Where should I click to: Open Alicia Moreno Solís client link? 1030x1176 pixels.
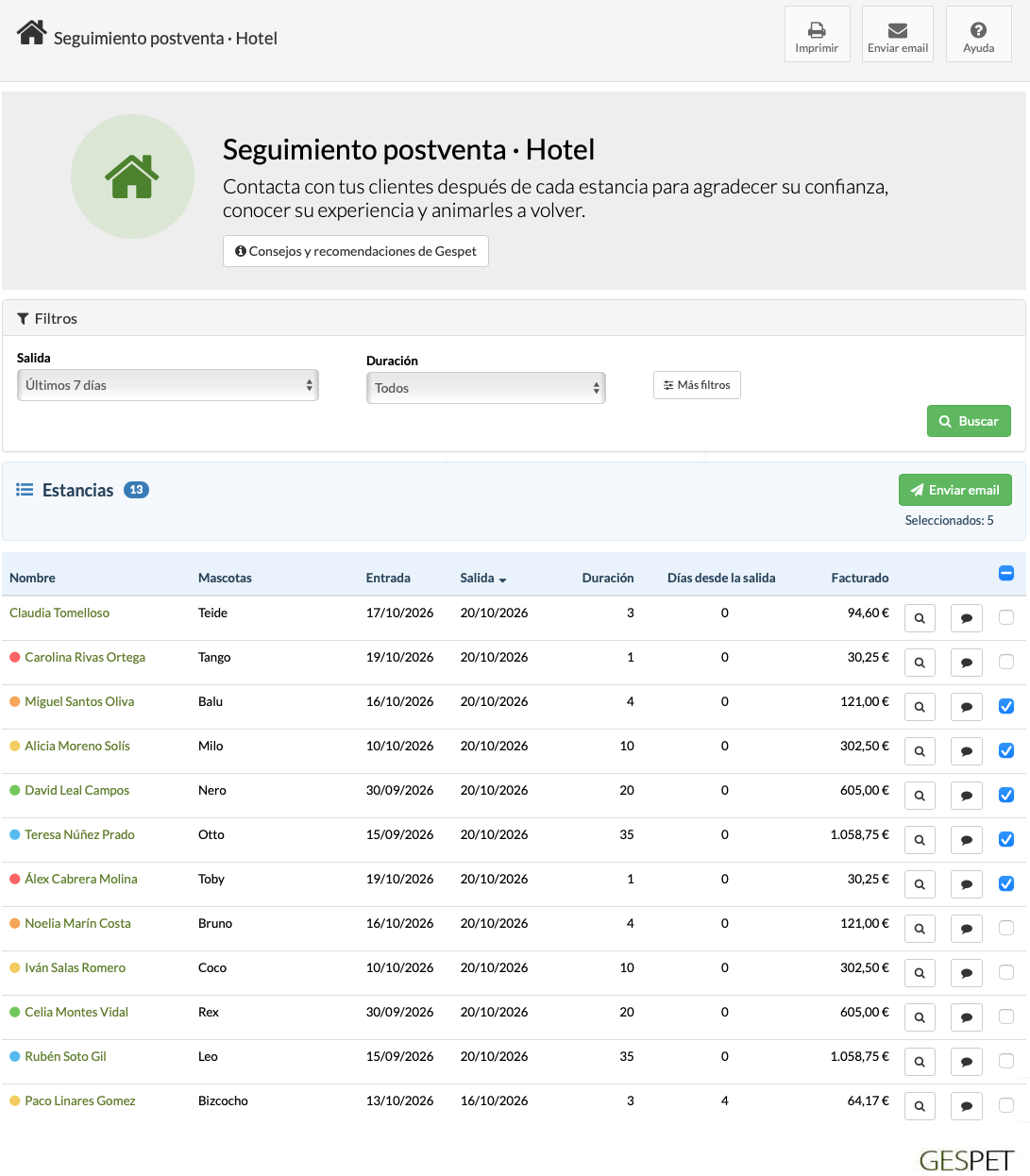point(77,746)
